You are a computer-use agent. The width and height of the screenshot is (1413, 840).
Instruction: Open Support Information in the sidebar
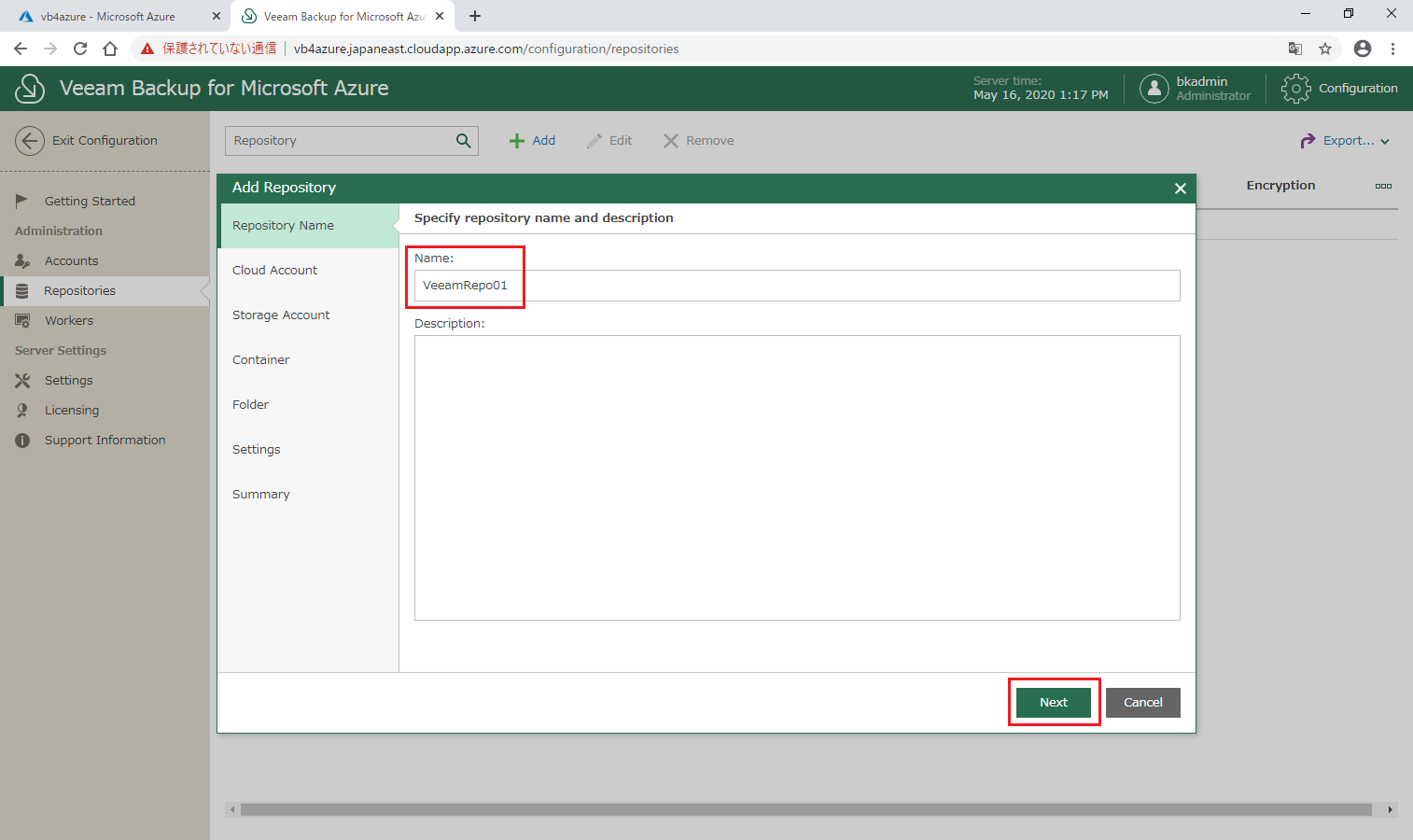tap(105, 440)
